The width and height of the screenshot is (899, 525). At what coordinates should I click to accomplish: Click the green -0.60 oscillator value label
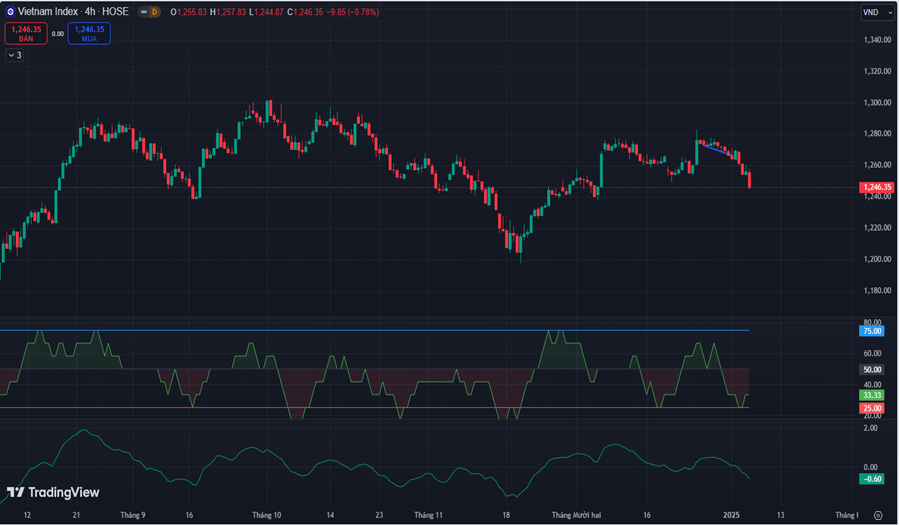871,478
